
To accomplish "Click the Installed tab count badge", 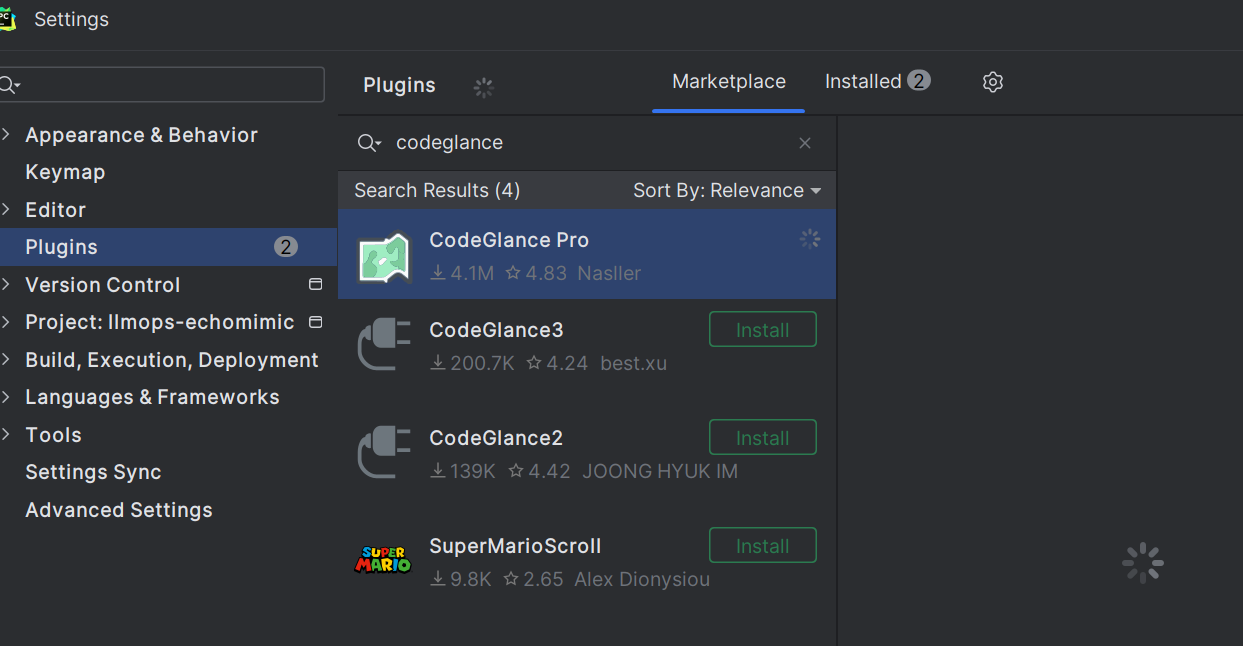I will coord(919,81).
